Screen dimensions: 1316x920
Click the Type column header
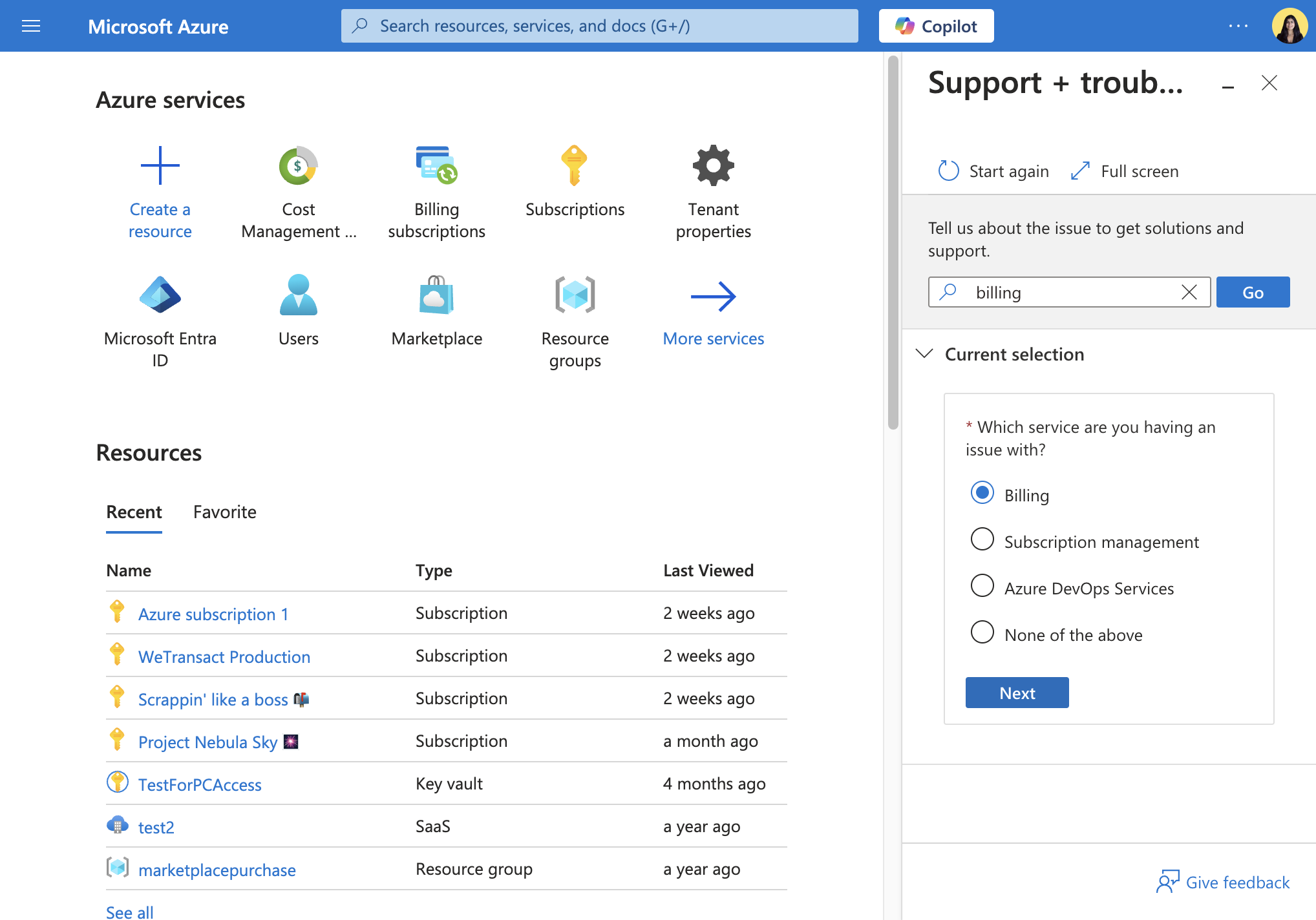pos(434,570)
